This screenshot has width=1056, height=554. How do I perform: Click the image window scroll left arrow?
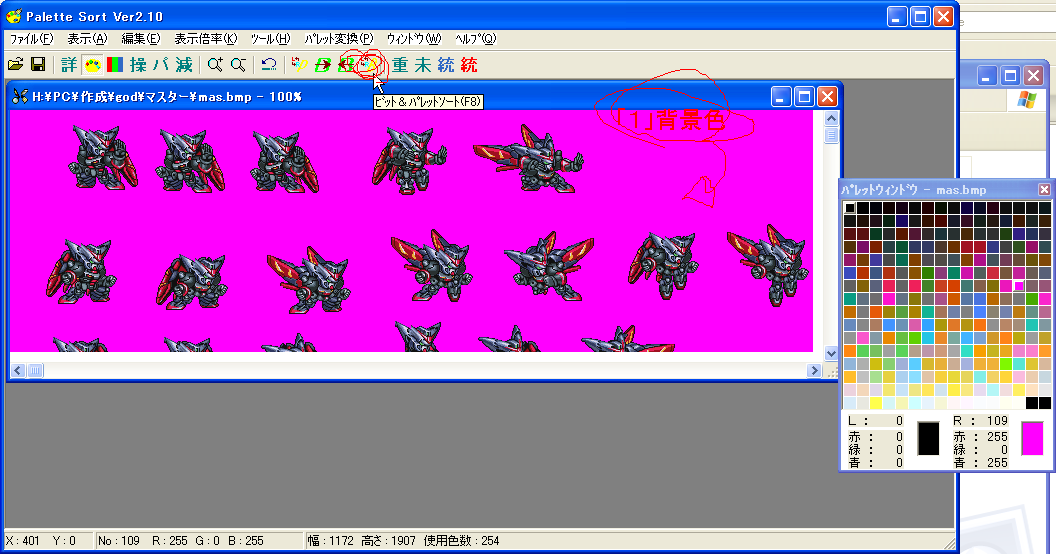18,370
